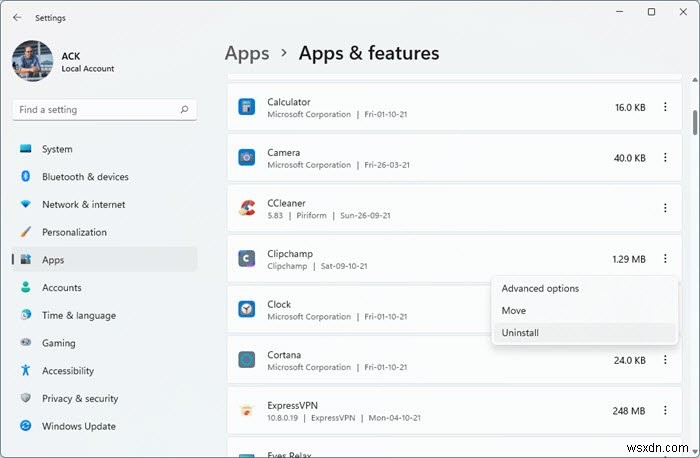
Task: Click the Windows Update icon
Action: pos(25,425)
